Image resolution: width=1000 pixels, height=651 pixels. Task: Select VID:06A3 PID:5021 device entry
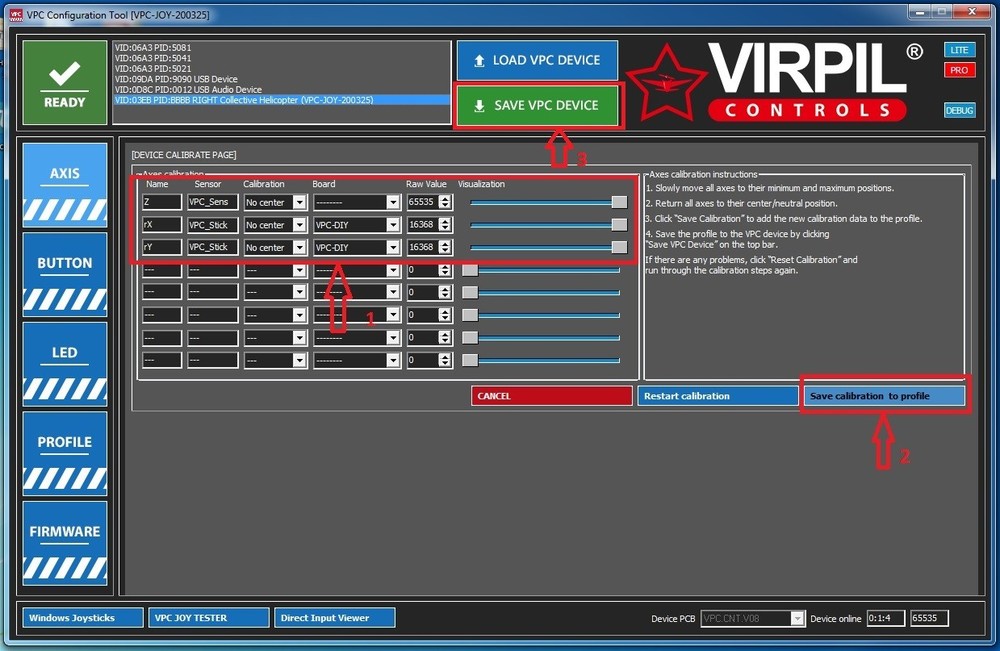153,68
